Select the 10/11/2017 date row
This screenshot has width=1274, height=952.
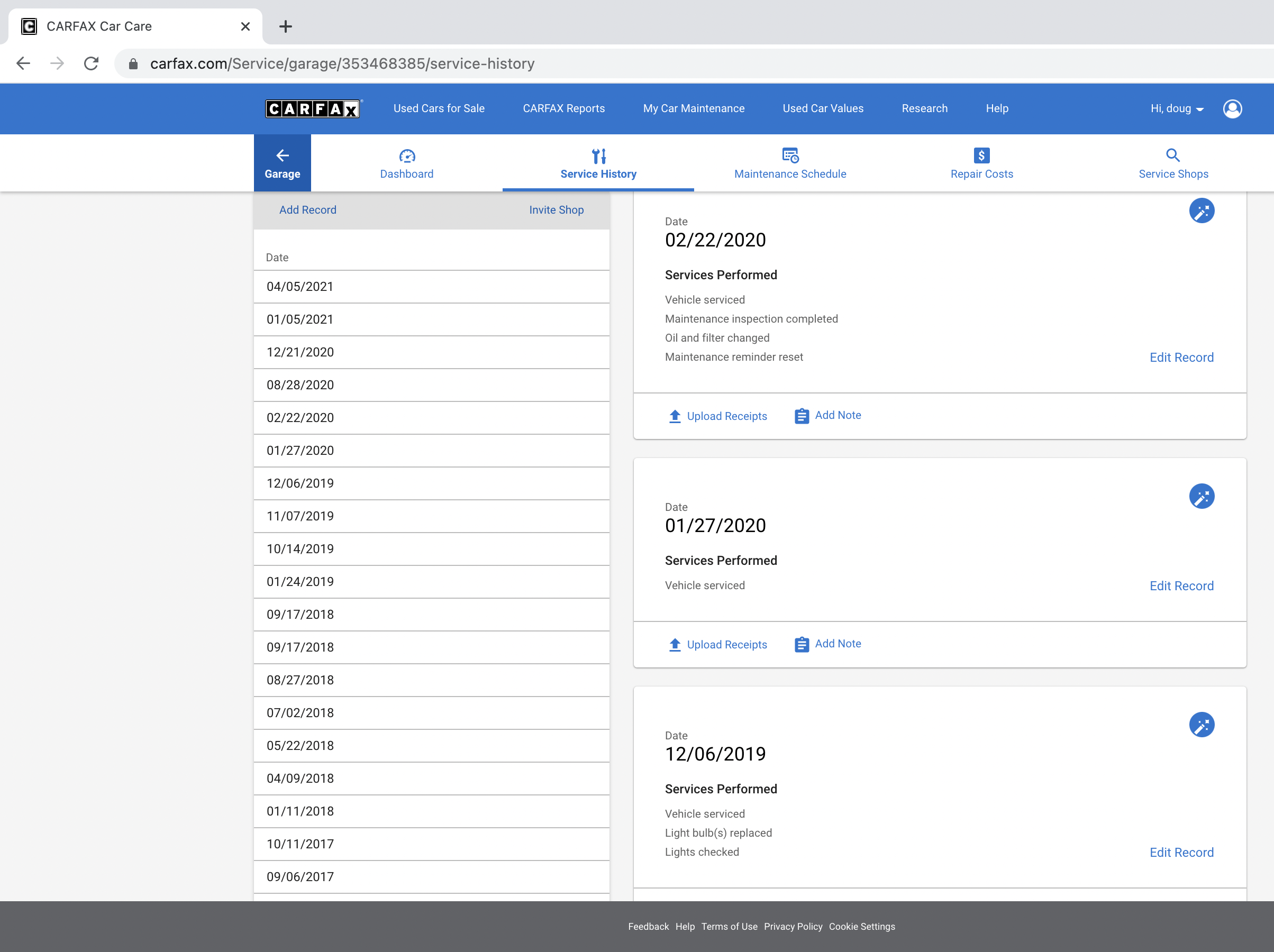tap(431, 845)
